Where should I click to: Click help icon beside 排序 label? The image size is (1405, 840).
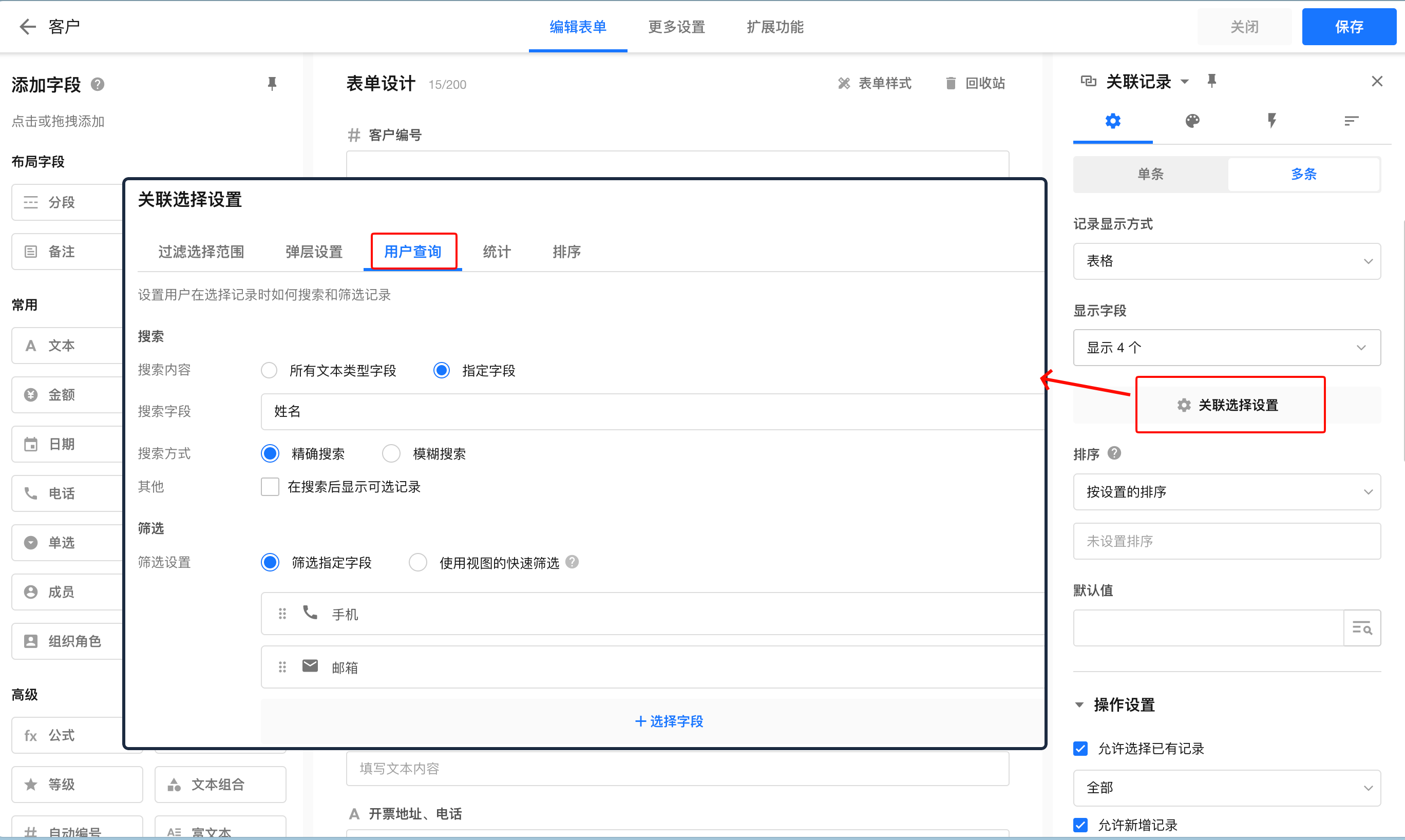1114,453
